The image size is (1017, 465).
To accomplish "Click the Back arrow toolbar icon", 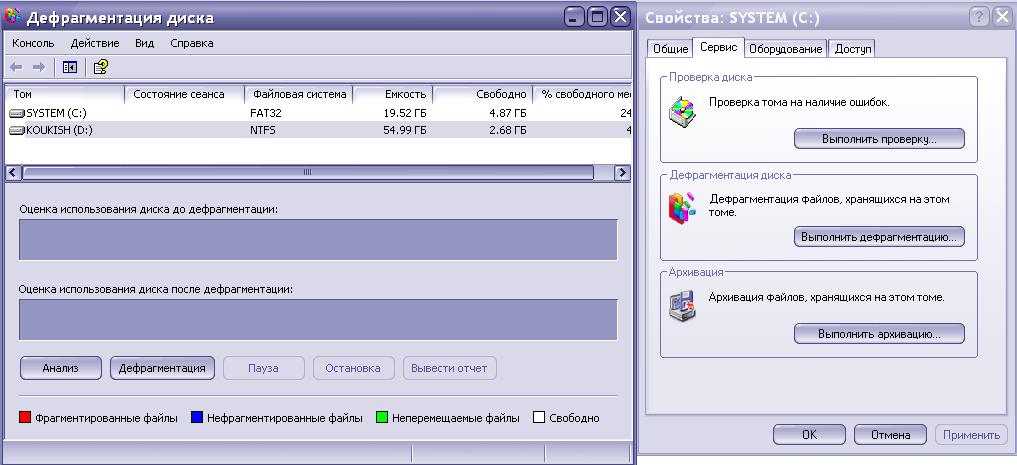I will click(16, 67).
